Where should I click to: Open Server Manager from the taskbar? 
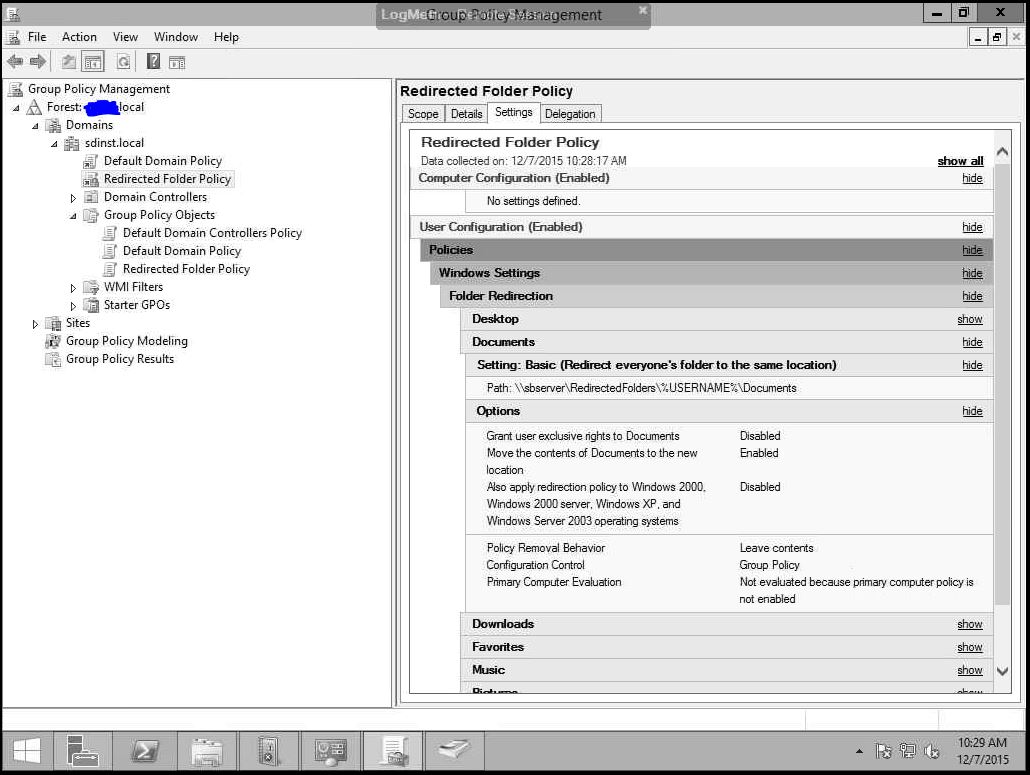84,750
